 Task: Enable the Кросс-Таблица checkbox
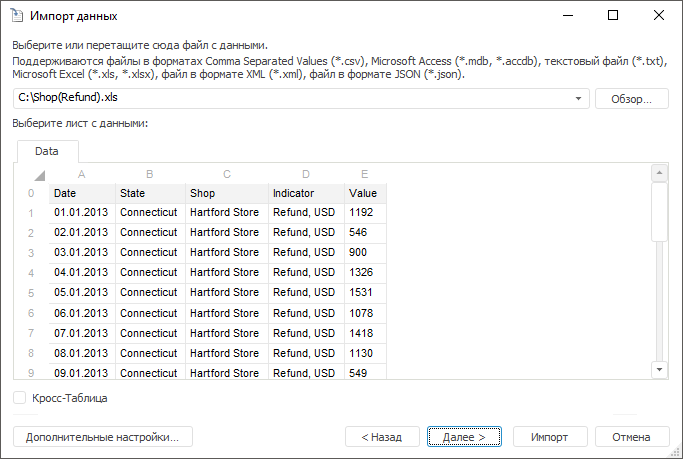click(x=21, y=398)
